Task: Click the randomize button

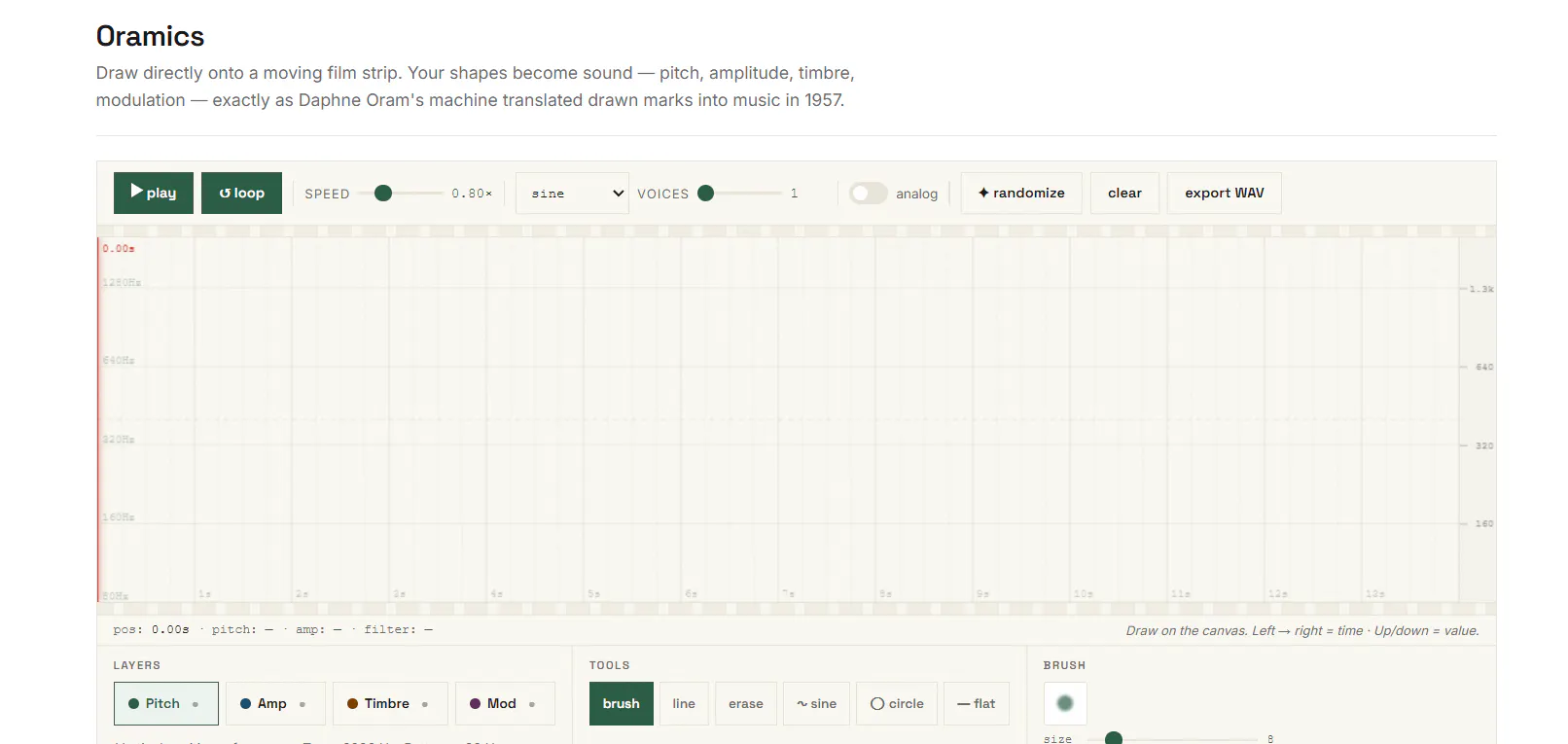Action: point(1021,193)
